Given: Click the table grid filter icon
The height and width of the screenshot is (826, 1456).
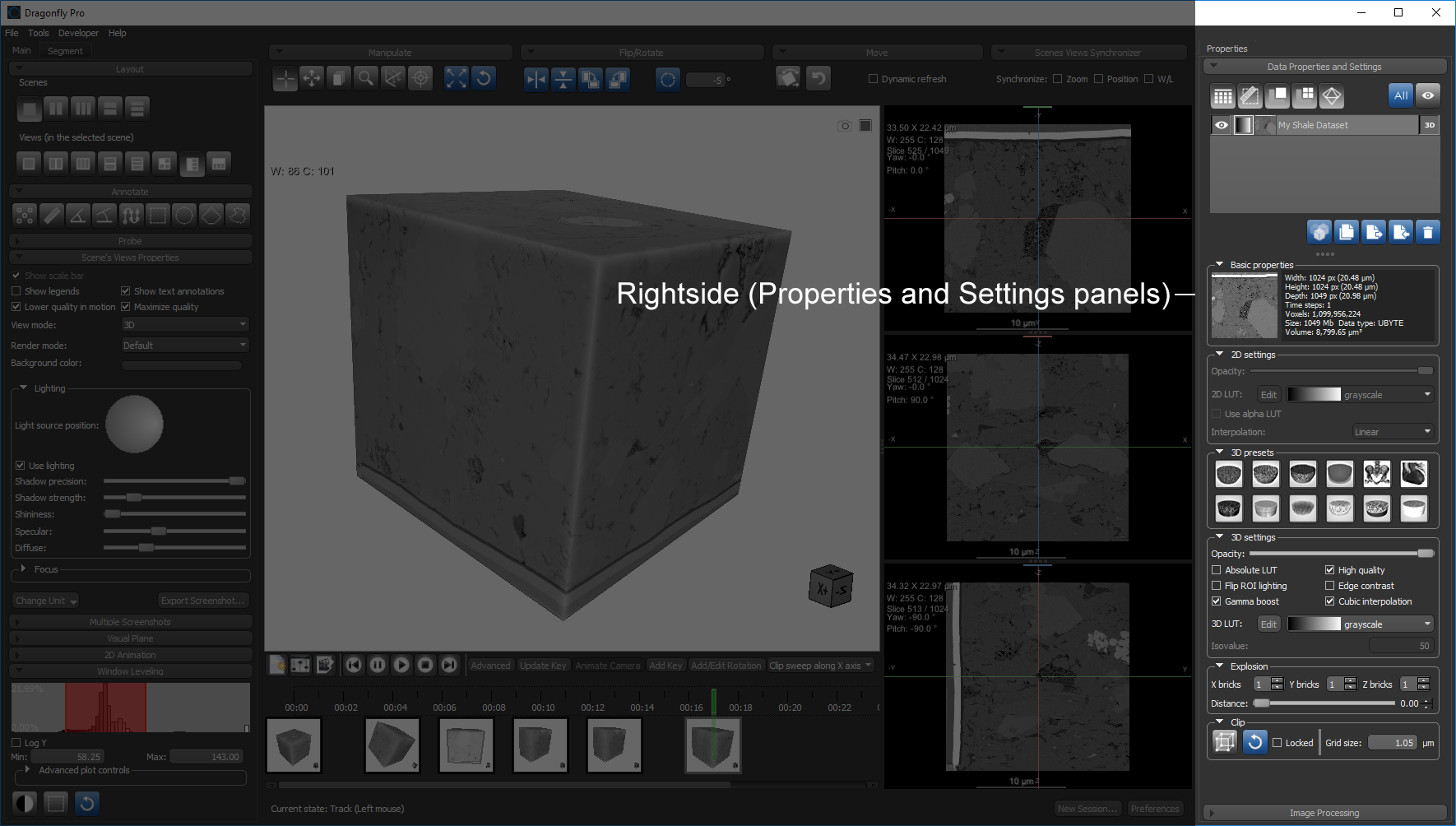Looking at the screenshot, I should tap(1223, 96).
